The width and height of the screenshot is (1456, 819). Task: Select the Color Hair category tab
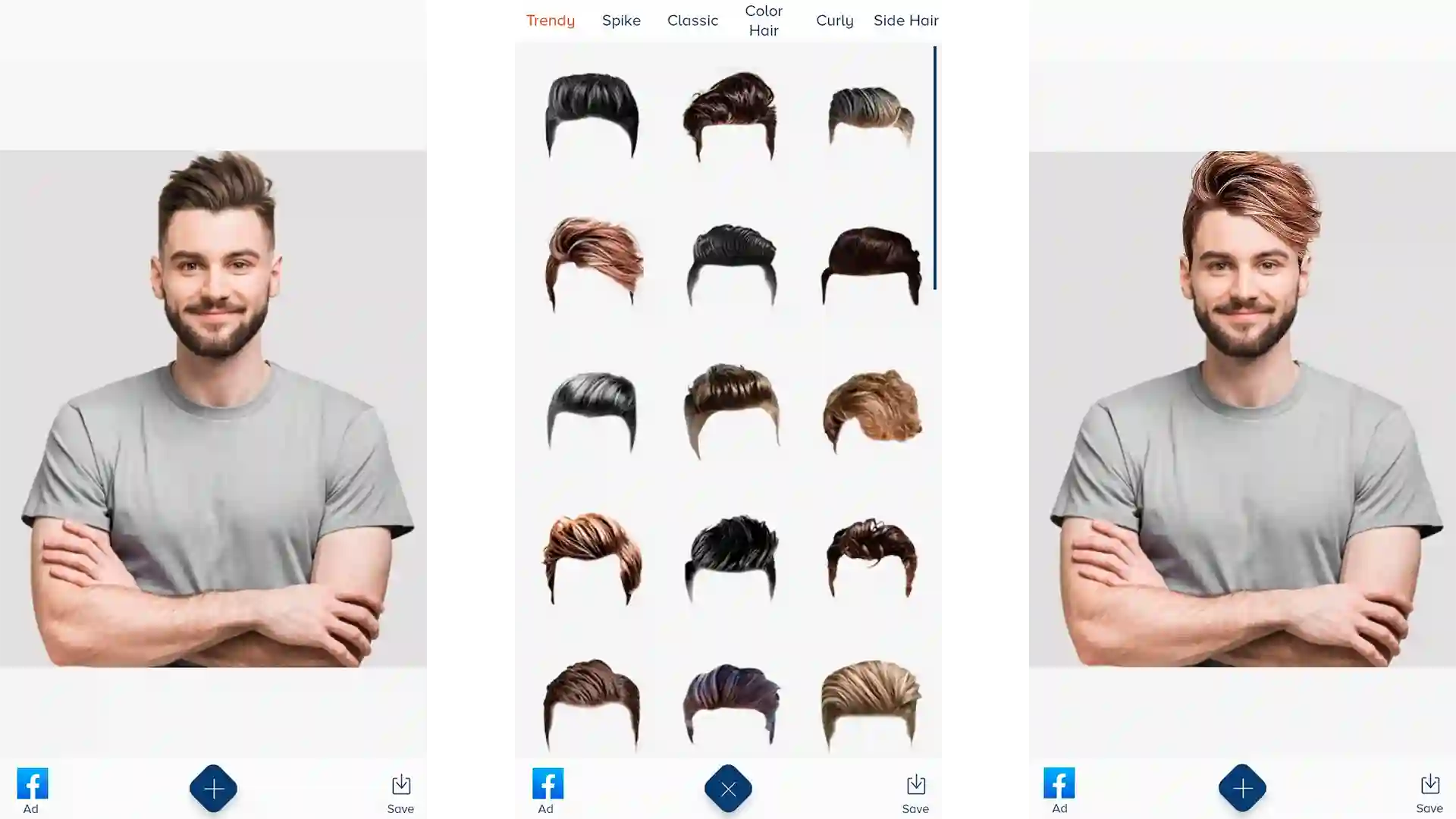click(763, 20)
